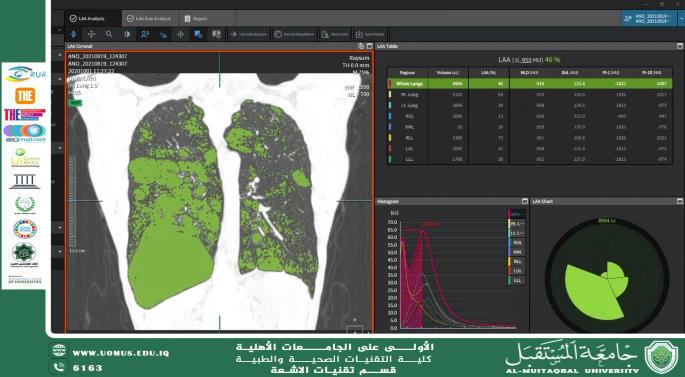The height and width of the screenshot is (377, 685).
Task: Toggle the crosshair tool in the toolbar
Action: (x=180, y=34)
